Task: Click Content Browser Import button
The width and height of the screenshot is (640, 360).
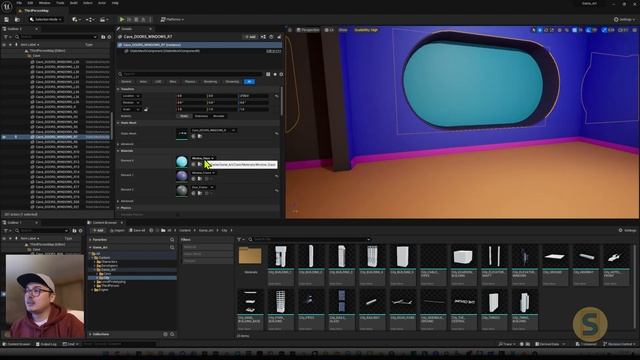Action: pos(118,231)
